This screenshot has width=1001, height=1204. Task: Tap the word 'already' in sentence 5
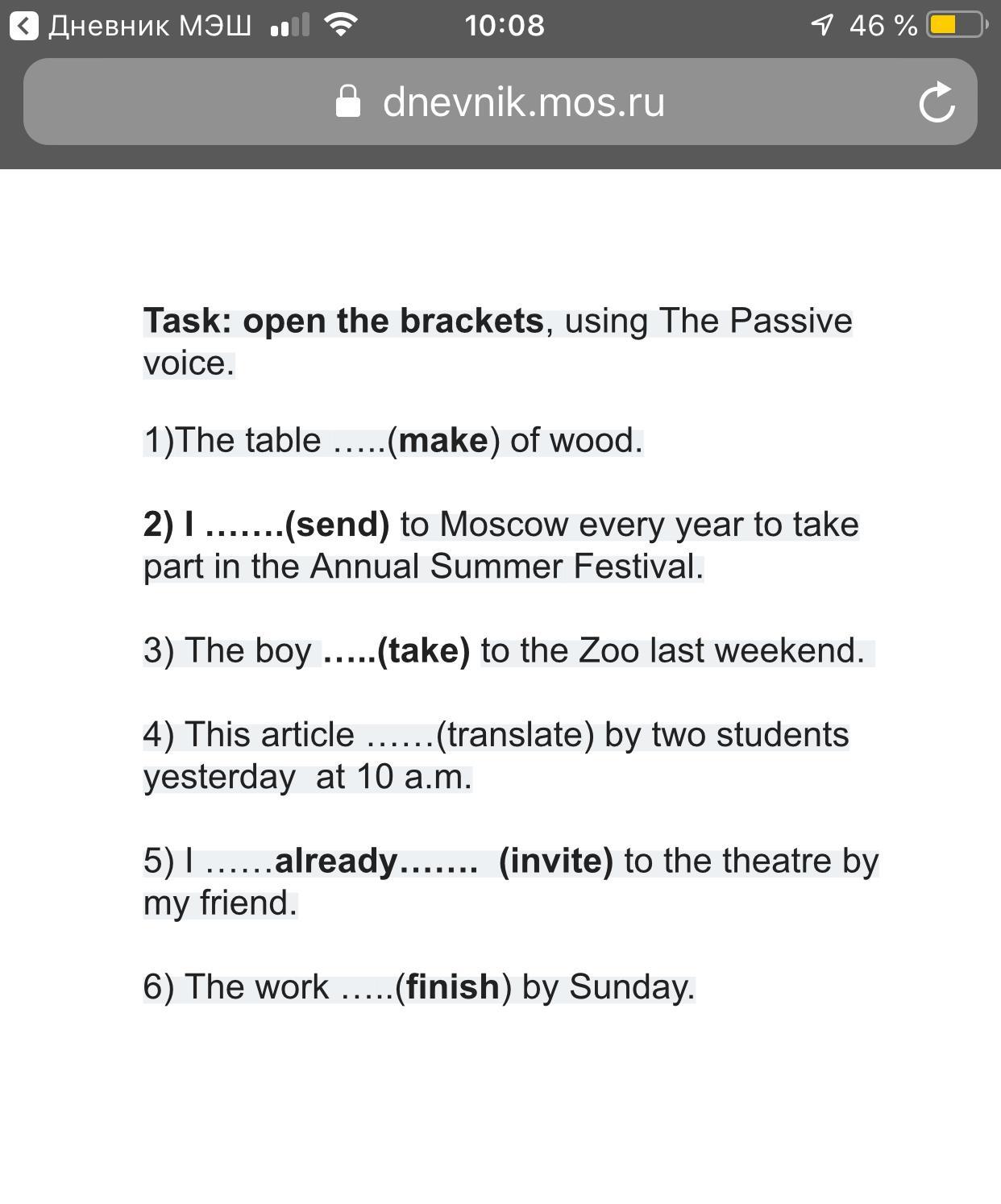tap(336, 861)
